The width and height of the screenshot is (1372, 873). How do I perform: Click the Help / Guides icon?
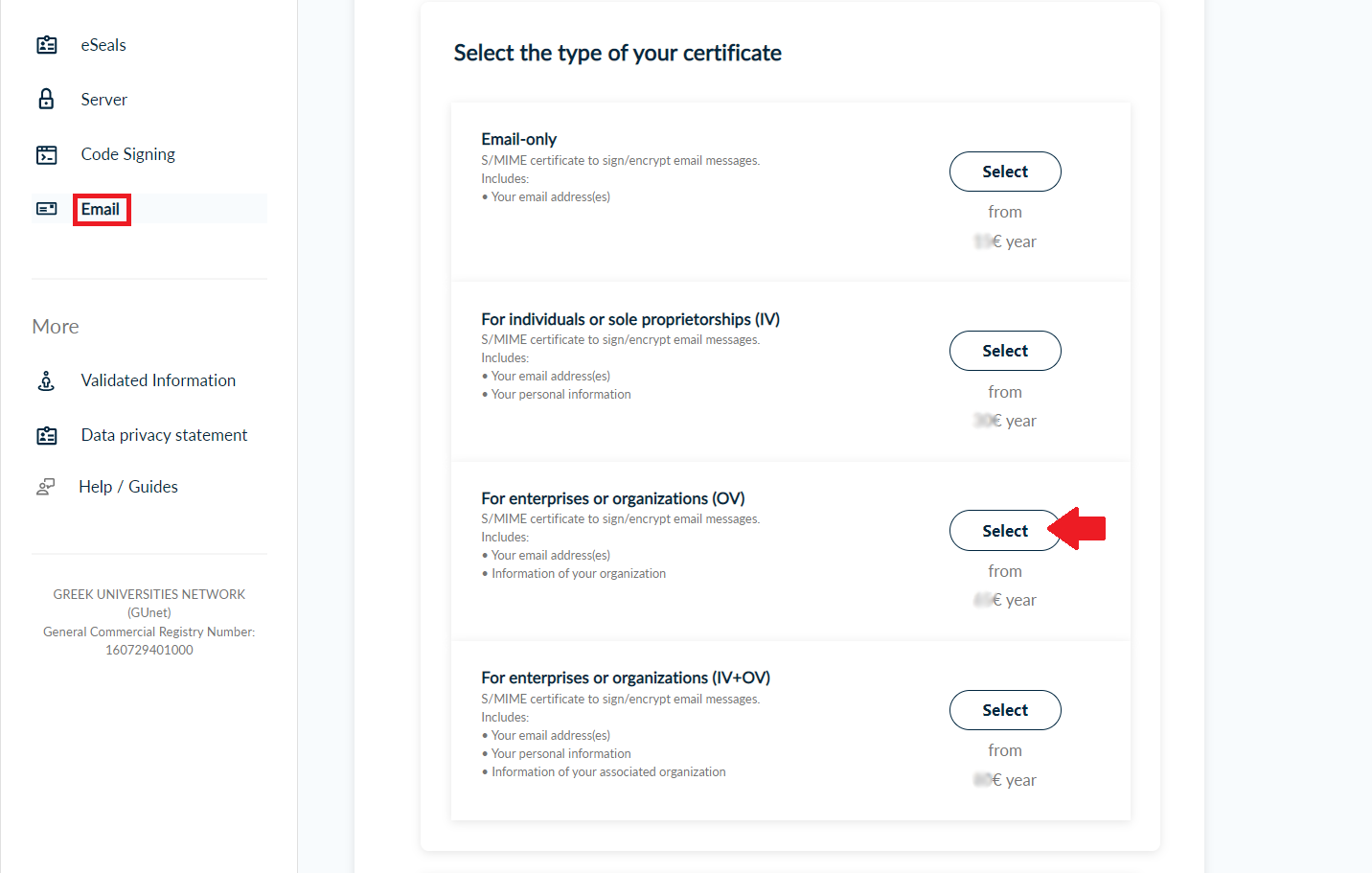[46, 487]
